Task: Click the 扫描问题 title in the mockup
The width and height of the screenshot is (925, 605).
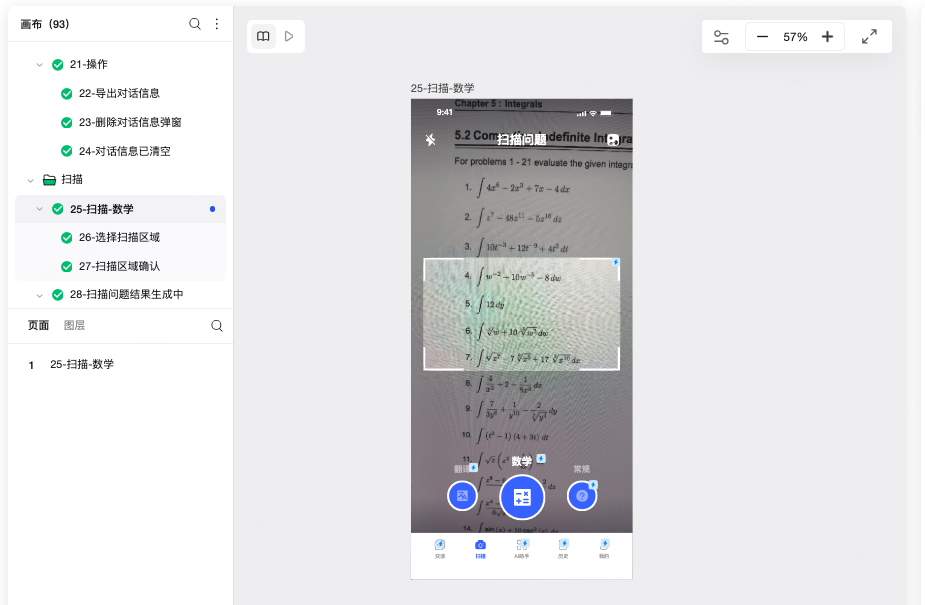Action: [521, 140]
